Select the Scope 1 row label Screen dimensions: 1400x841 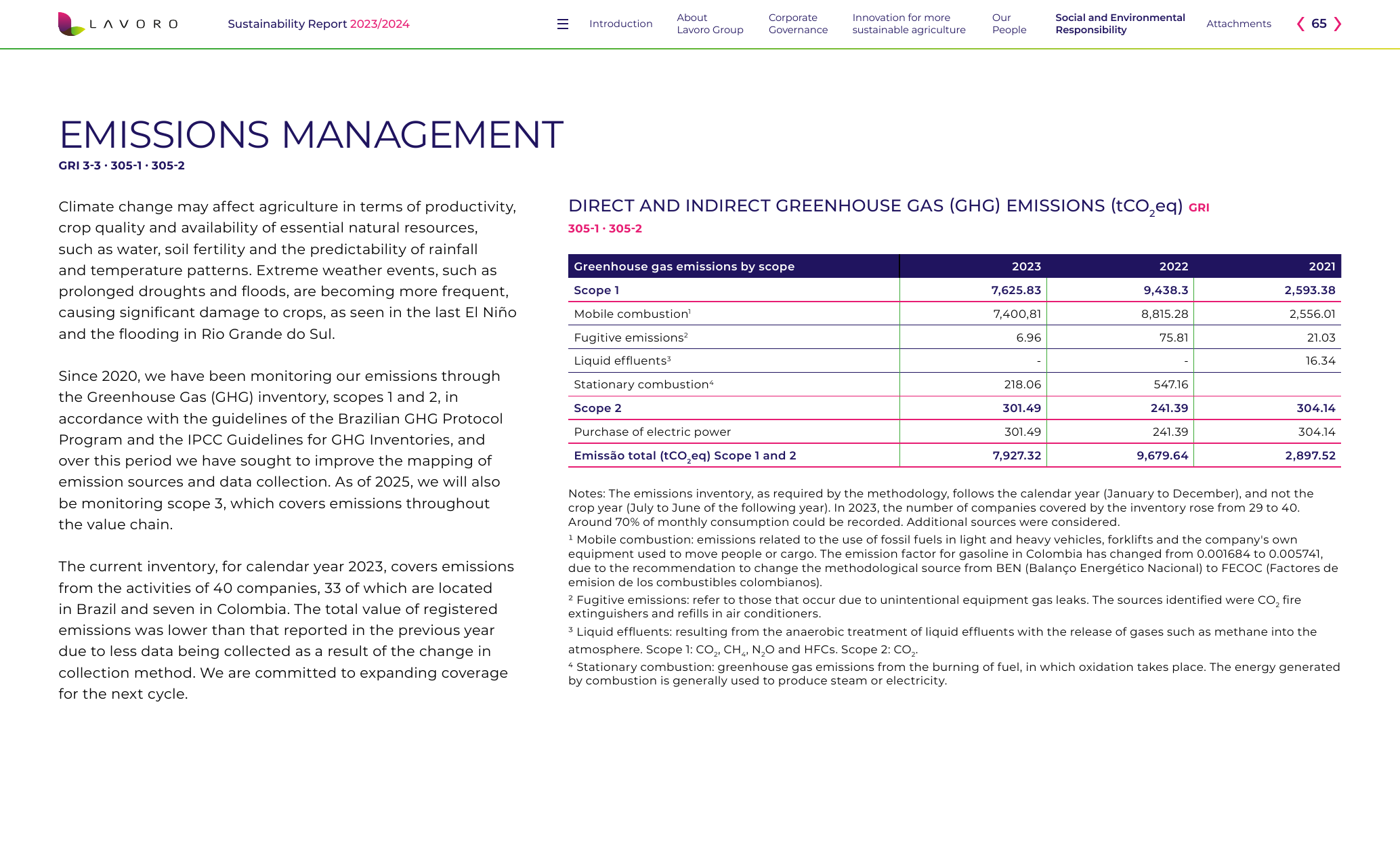click(596, 290)
